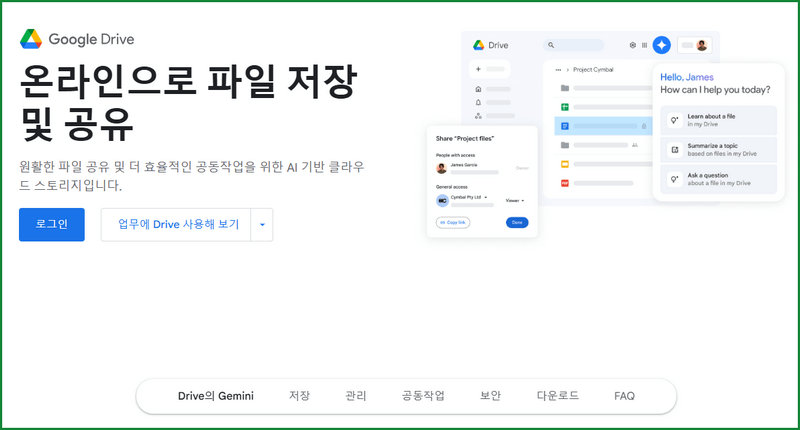The width and height of the screenshot is (800, 430).
Task: Click the three-dot breadcrumb before Project Cymbal
Action: tap(558, 69)
